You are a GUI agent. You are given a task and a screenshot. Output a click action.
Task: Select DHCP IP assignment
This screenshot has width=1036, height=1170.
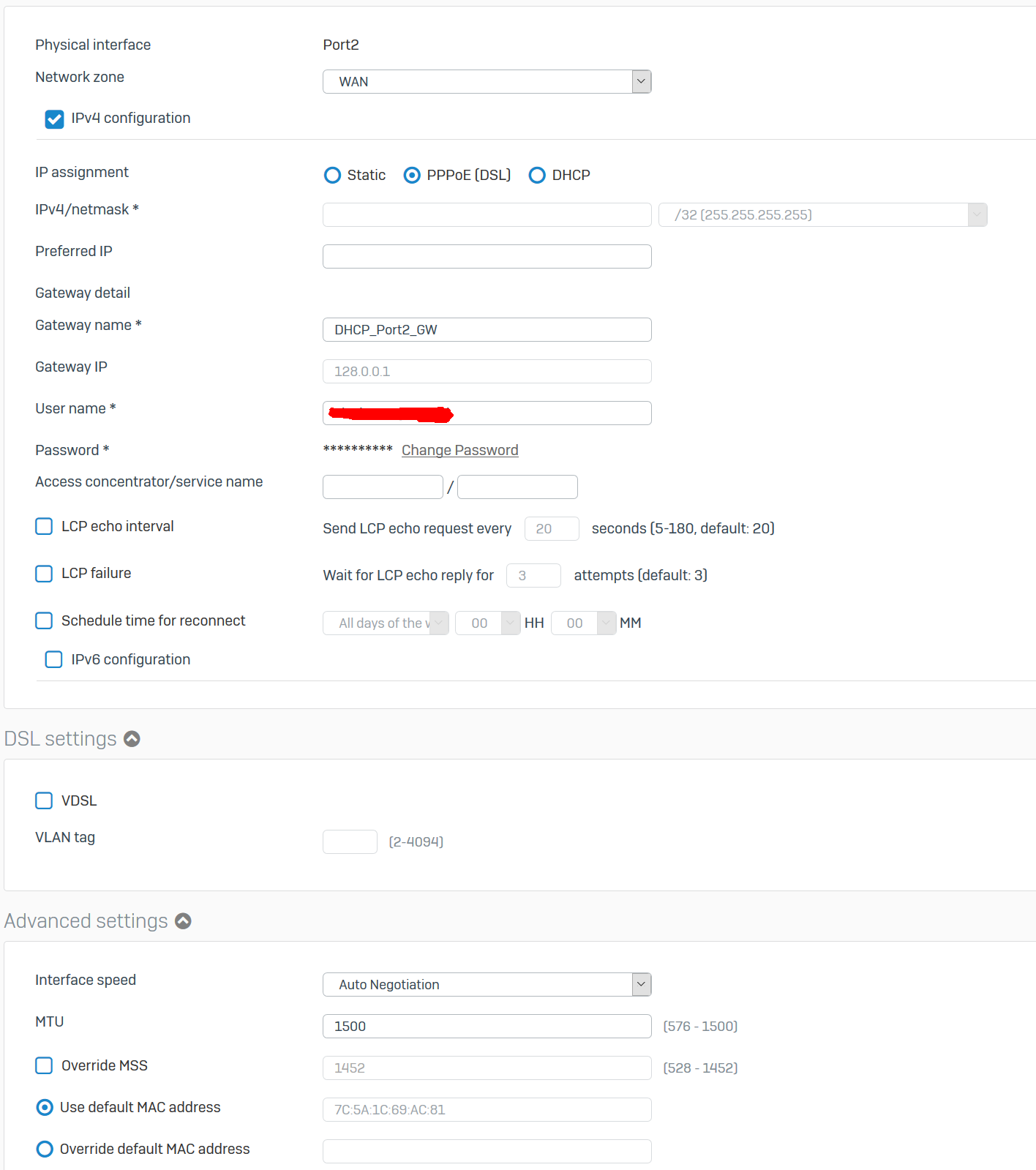tap(537, 176)
